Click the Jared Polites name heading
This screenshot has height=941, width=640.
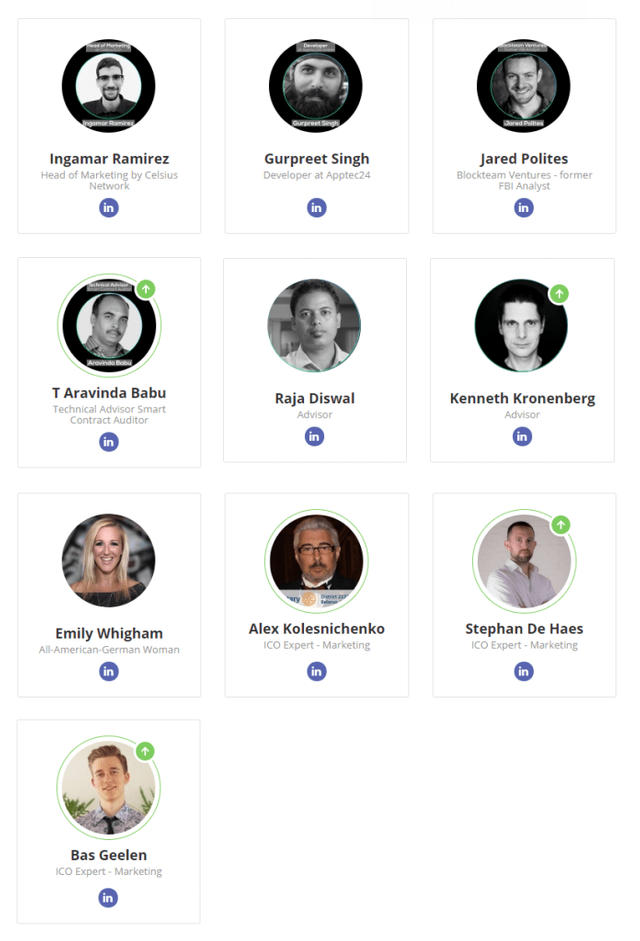(524, 159)
